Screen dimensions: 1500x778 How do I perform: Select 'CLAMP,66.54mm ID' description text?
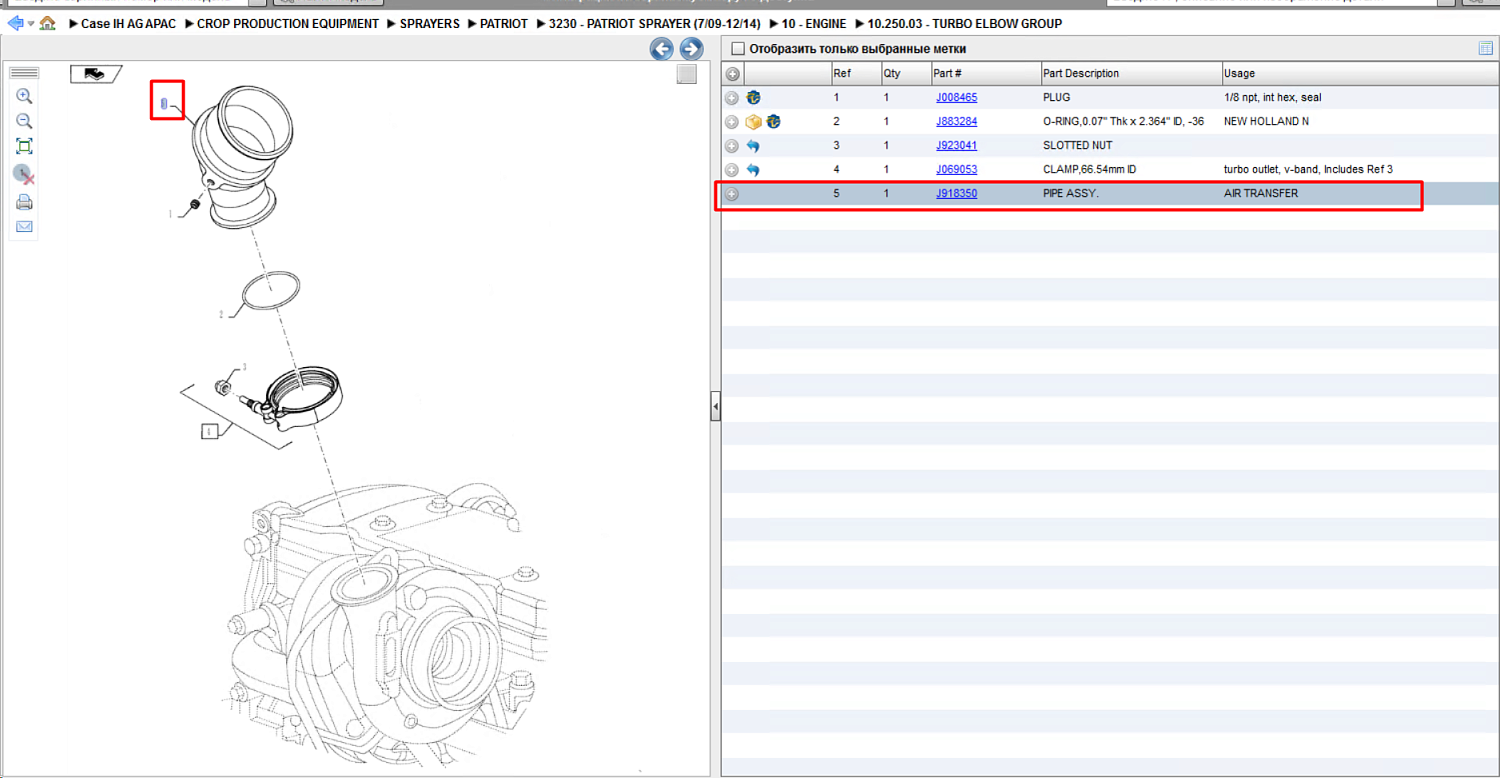(1089, 170)
